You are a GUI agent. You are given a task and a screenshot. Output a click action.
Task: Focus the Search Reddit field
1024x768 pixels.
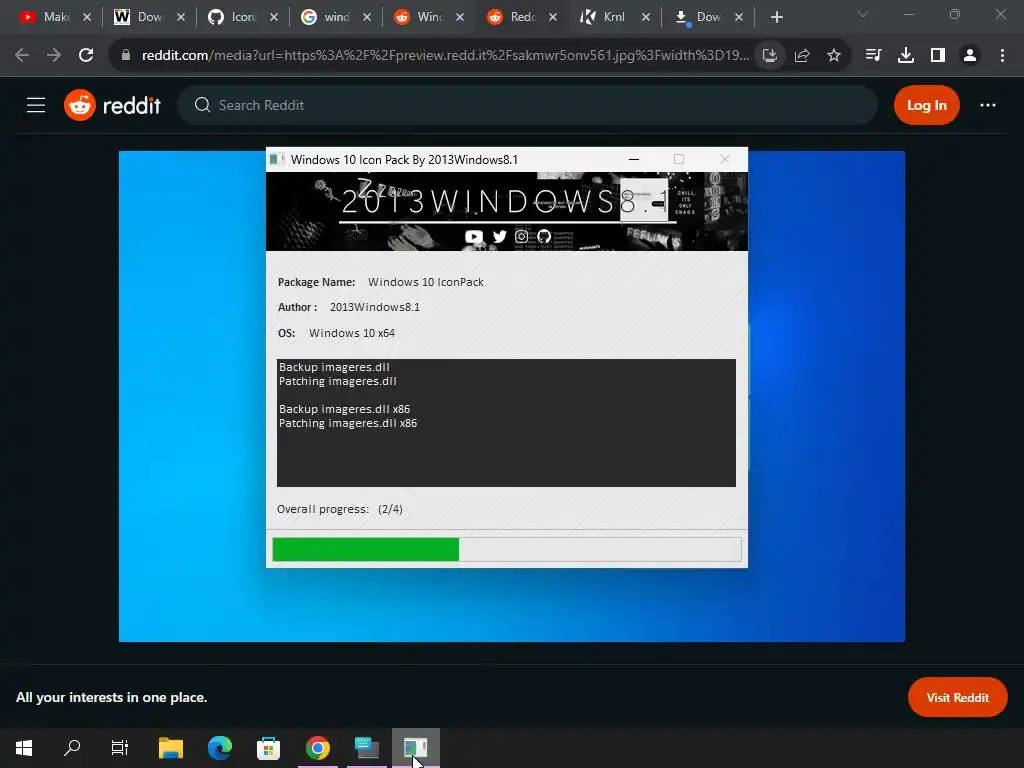coord(528,105)
